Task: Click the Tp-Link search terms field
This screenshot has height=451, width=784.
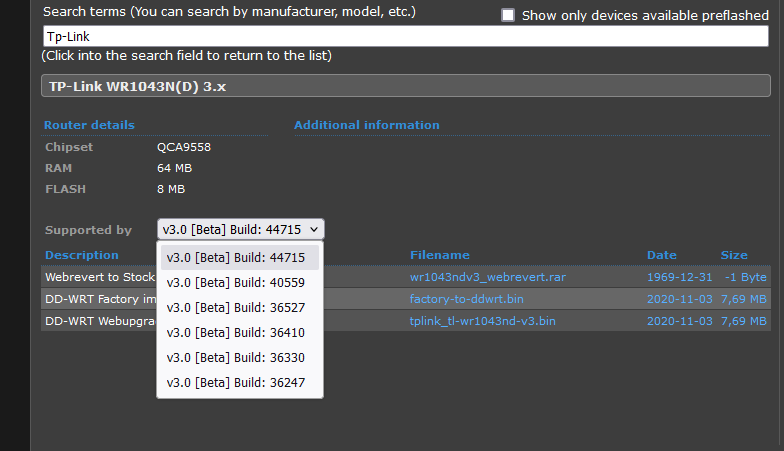Action: point(406,36)
